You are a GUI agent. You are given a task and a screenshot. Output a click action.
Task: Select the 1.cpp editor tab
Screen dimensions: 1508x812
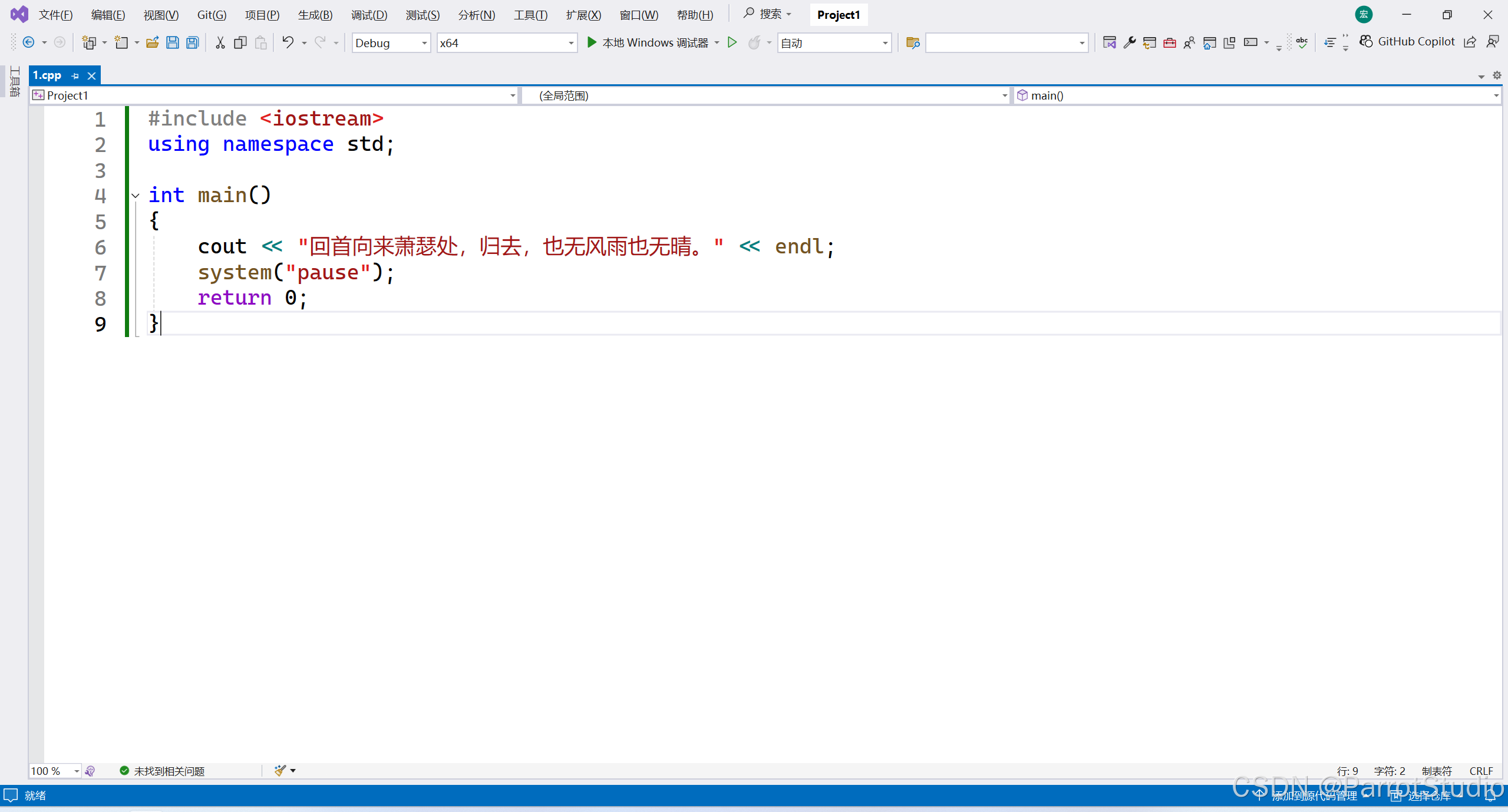coord(47,75)
